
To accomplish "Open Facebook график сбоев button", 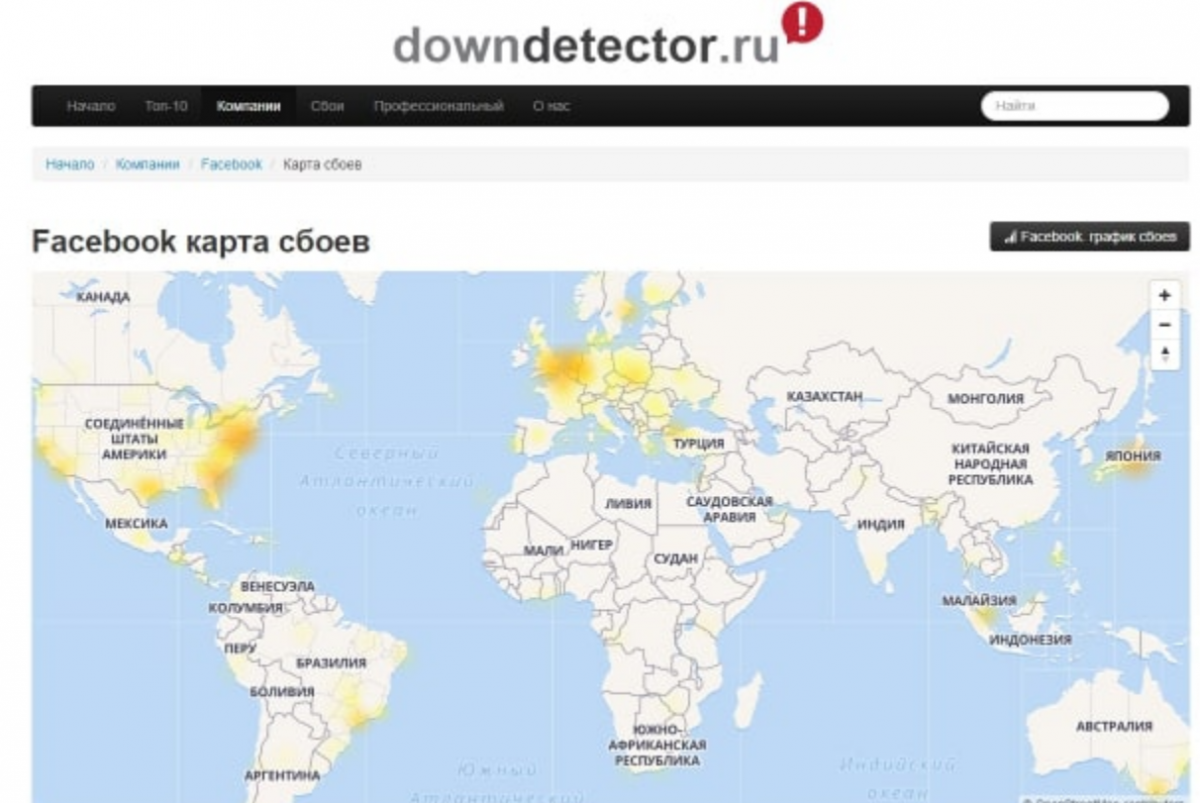I will tap(1090, 237).
